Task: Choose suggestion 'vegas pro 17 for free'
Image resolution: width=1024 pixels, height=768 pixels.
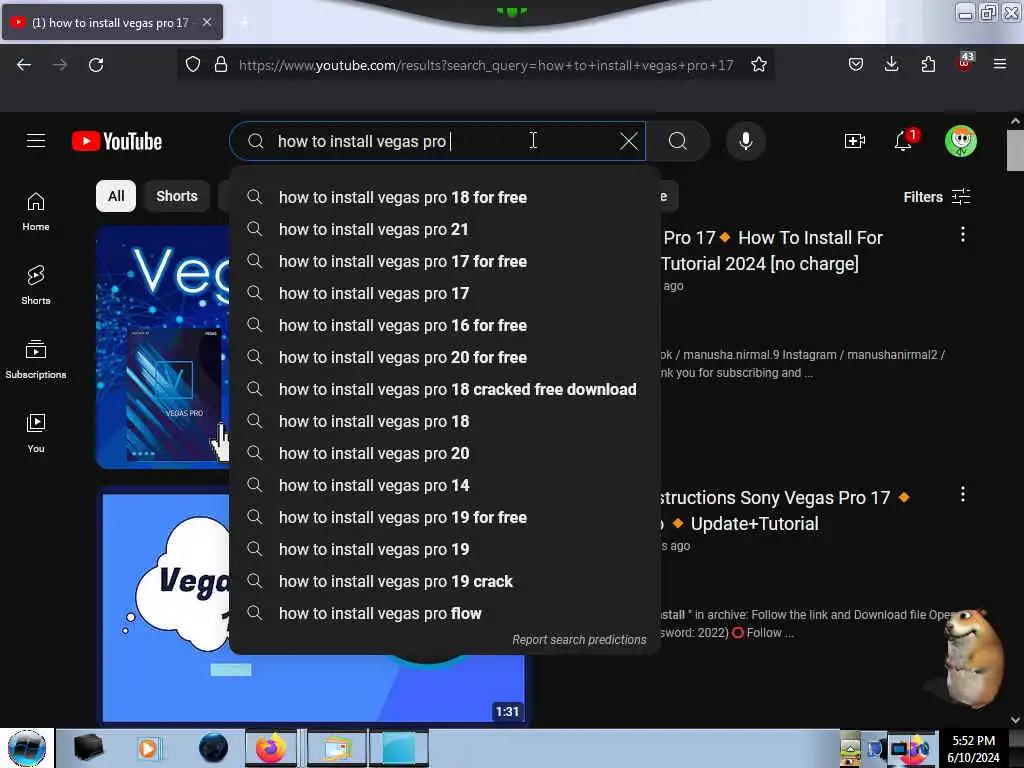Action: [x=444, y=261]
